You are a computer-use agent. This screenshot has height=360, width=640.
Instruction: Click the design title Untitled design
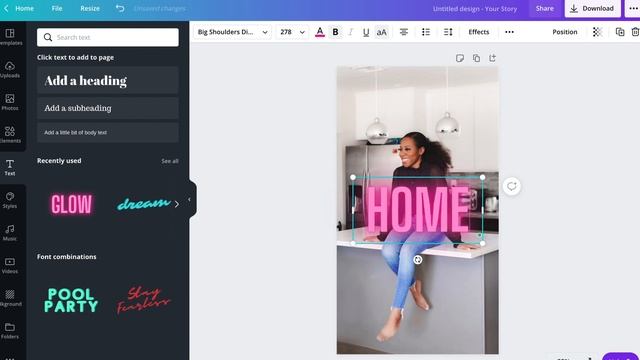point(475,9)
